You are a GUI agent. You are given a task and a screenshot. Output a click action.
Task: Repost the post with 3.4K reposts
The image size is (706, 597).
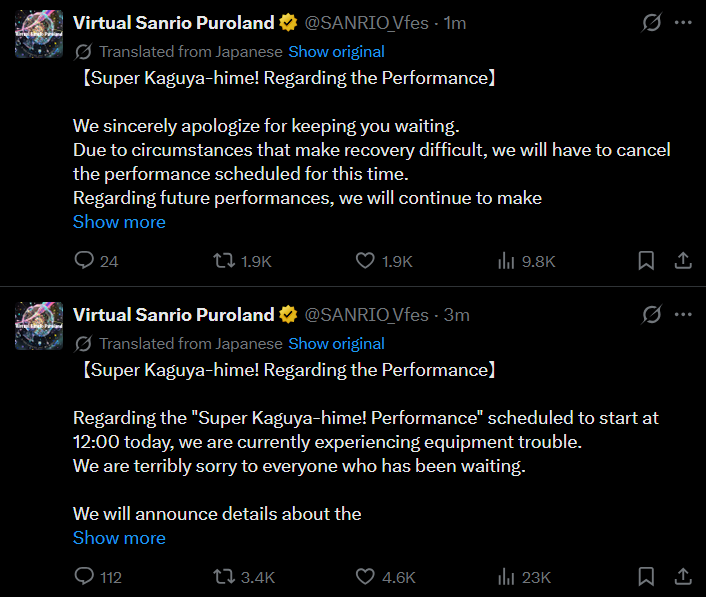coord(226,577)
